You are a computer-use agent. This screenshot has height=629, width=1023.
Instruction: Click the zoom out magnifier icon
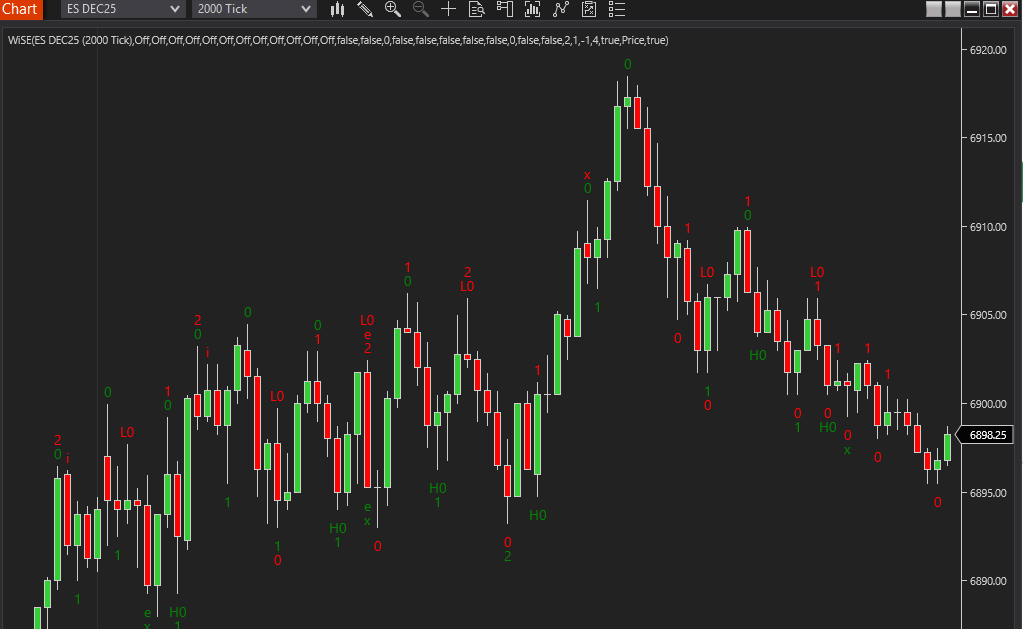click(421, 9)
